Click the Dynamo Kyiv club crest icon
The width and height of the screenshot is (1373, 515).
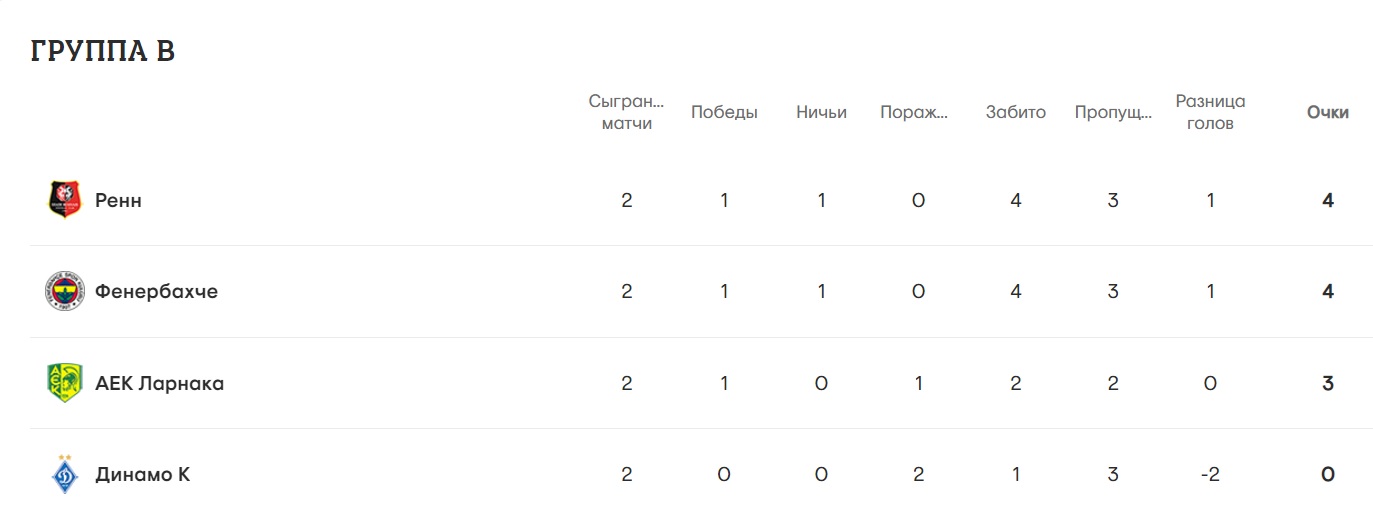(64, 474)
